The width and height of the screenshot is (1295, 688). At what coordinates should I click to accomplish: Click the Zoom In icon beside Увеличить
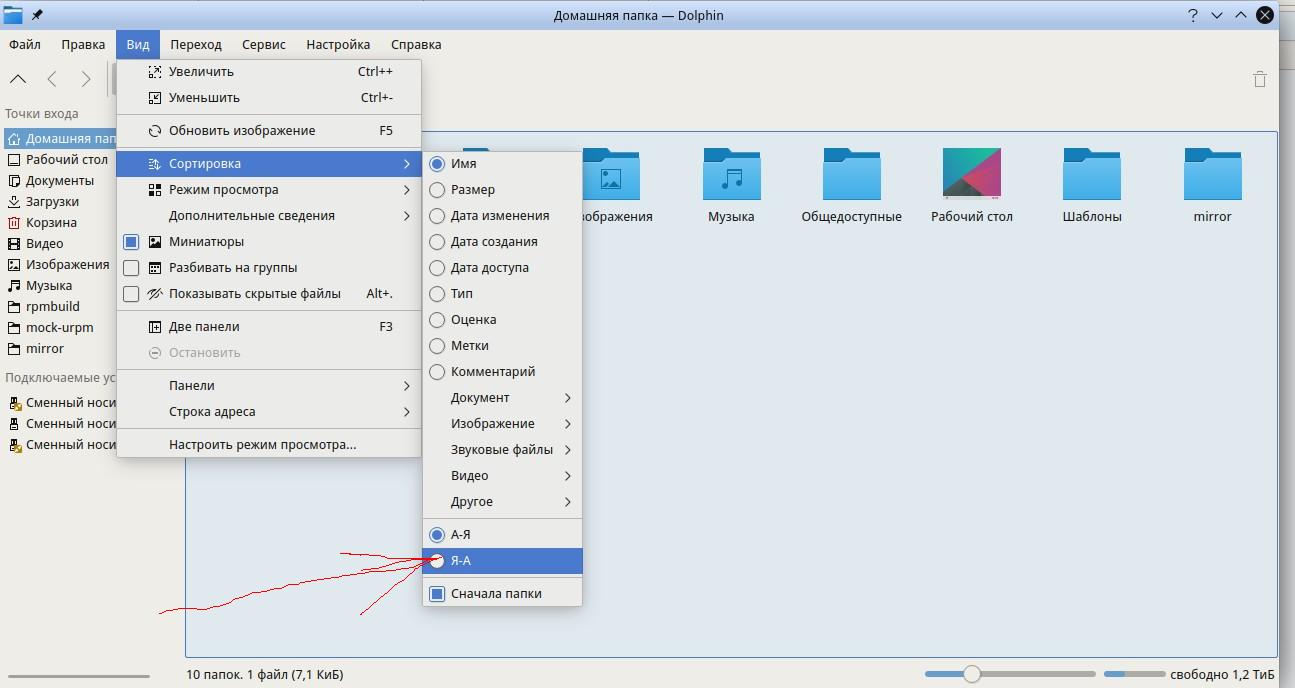pos(154,72)
